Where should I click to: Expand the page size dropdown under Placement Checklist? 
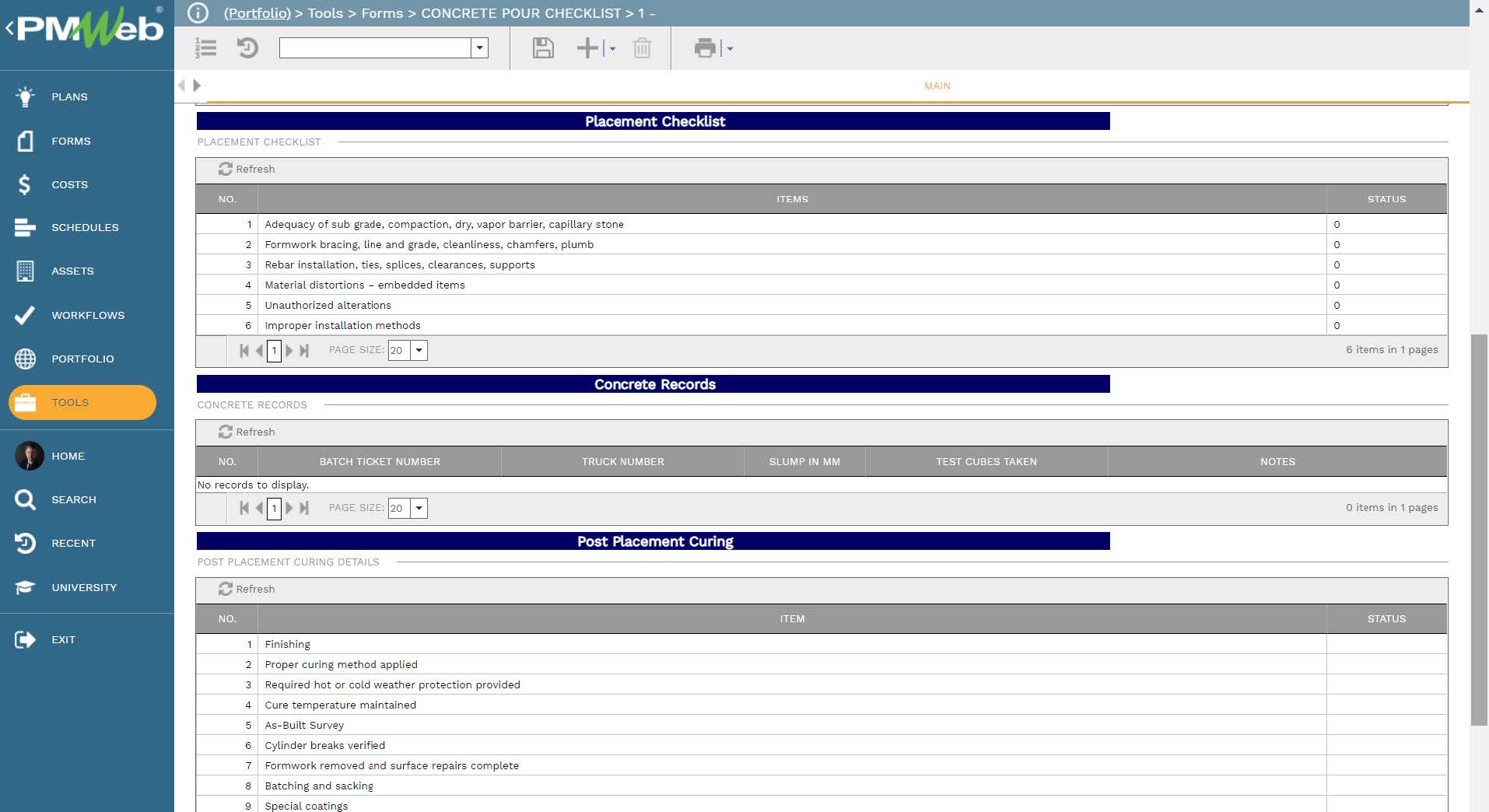pos(419,350)
